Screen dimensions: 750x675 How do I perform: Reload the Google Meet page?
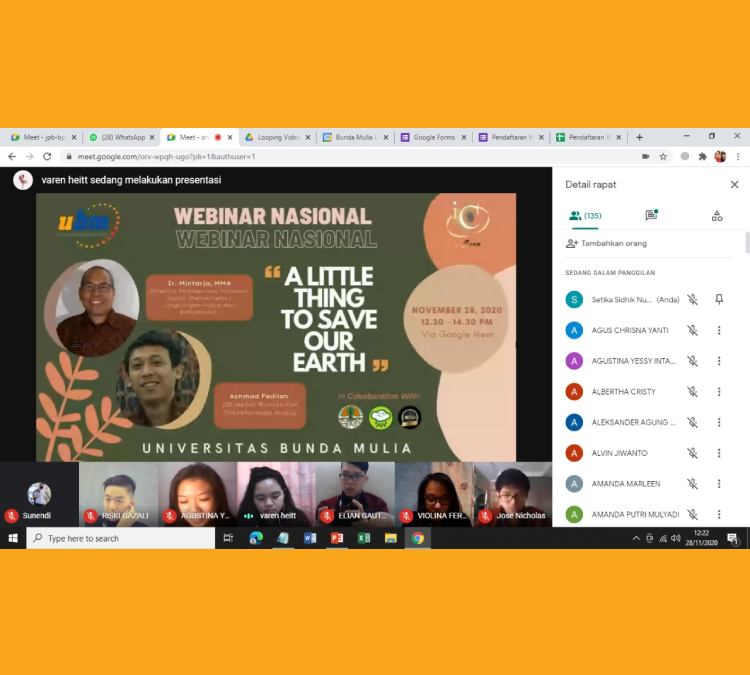[x=47, y=156]
